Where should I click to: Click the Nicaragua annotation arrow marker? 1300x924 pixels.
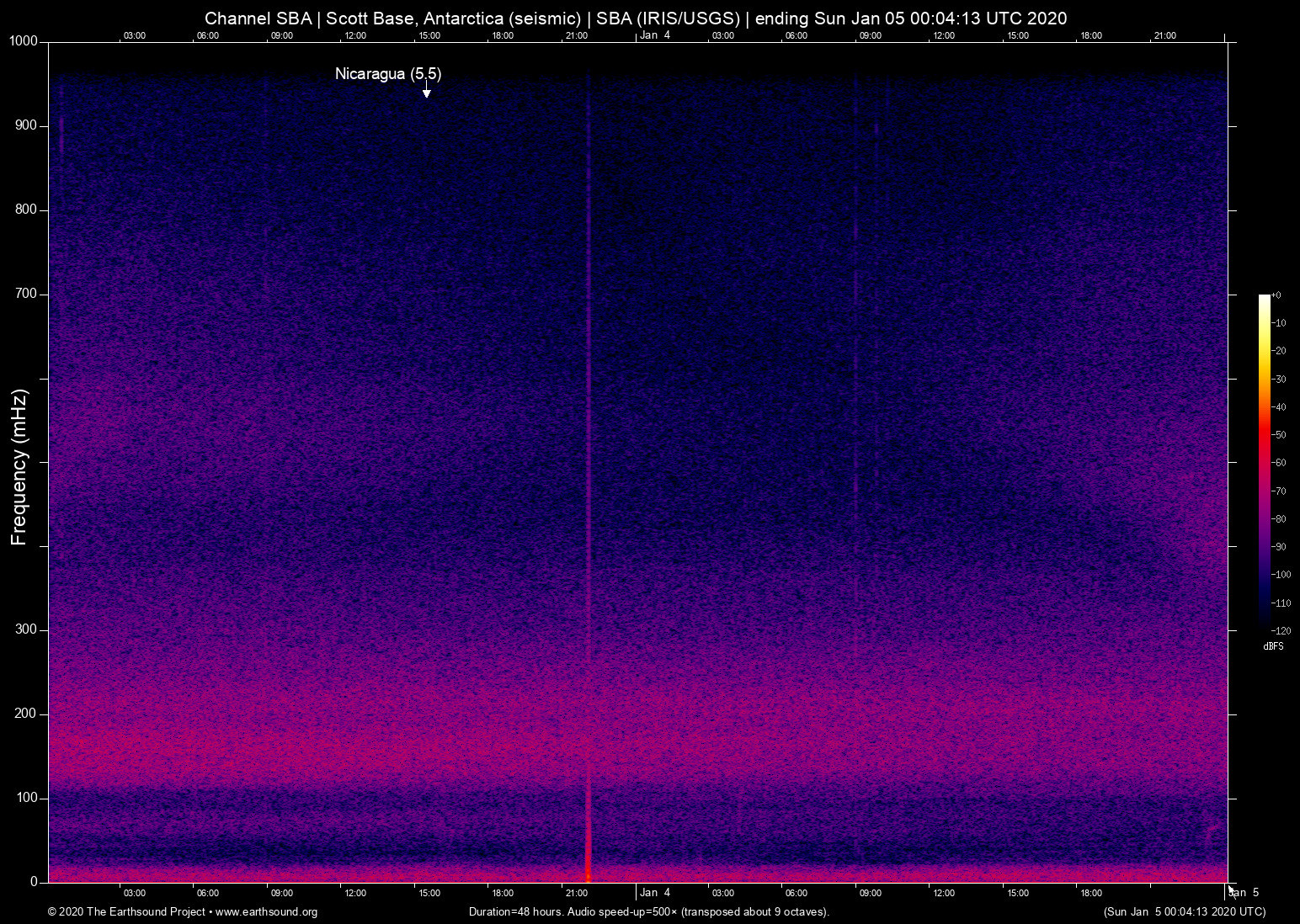(426, 92)
